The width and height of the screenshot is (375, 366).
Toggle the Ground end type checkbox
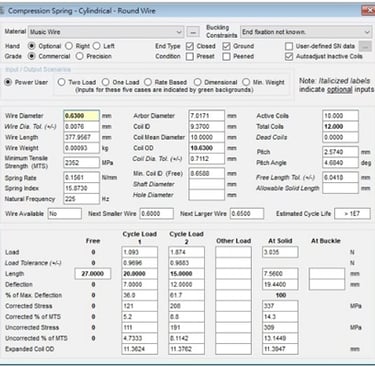226,46
